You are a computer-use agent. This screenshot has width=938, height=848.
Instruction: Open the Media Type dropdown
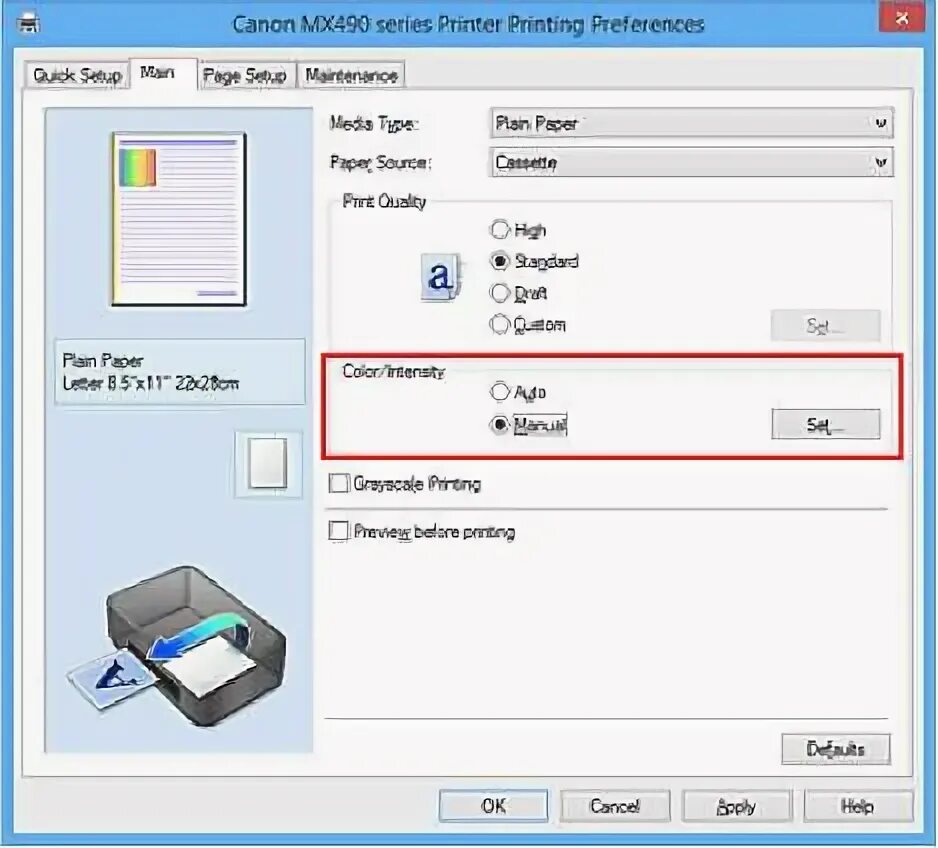click(x=692, y=123)
